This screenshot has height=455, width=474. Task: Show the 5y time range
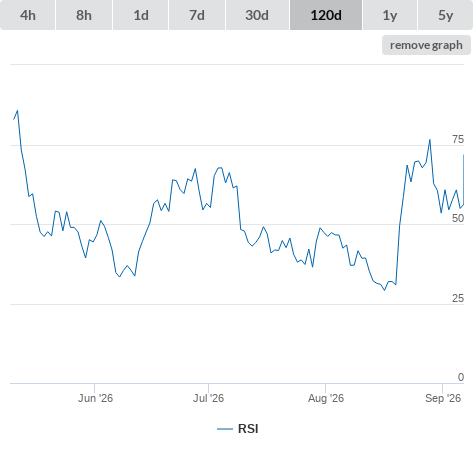[445, 15]
